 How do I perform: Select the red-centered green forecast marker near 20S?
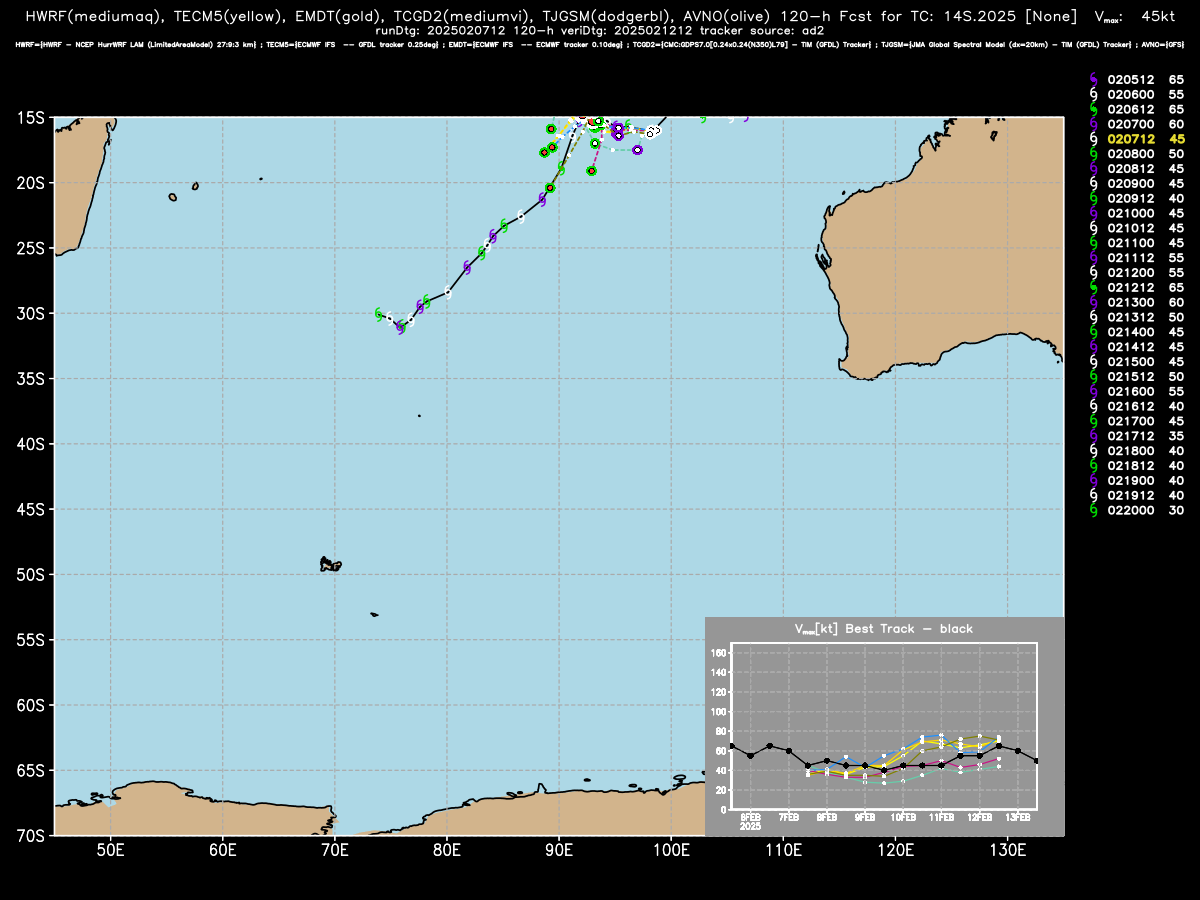[x=550, y=188]
